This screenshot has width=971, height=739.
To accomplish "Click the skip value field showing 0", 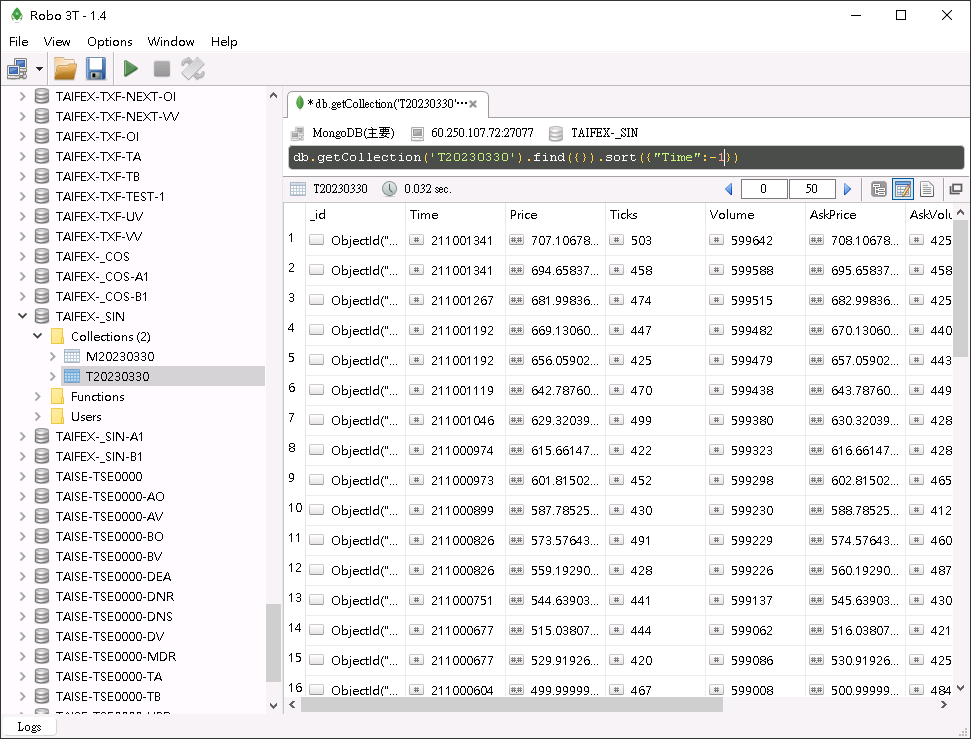I will click(x=764, y=189).
